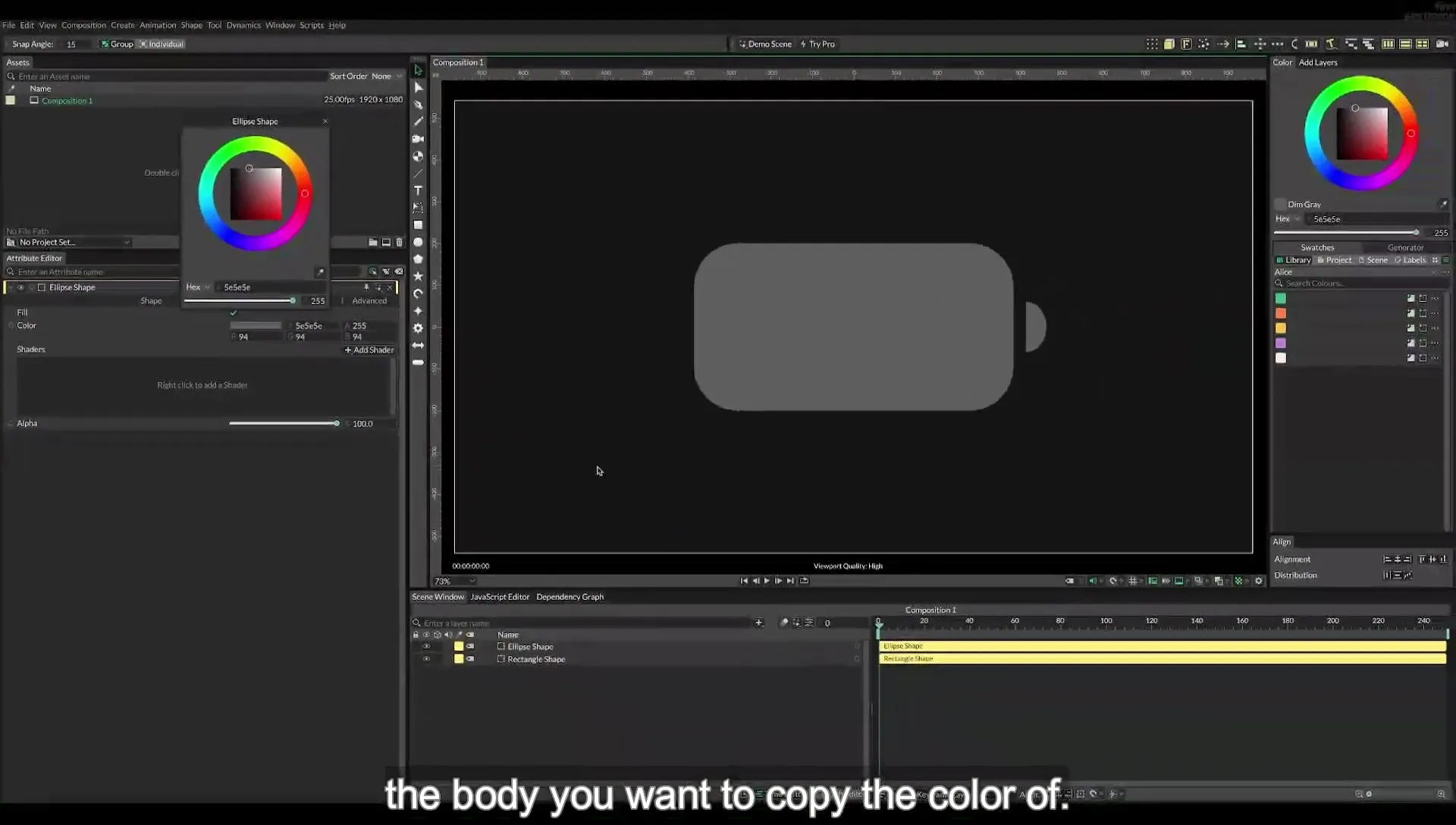Switch to JavaScript Editor tab
The width and height of the screenshot is (1456, 825).
(500, 597)
